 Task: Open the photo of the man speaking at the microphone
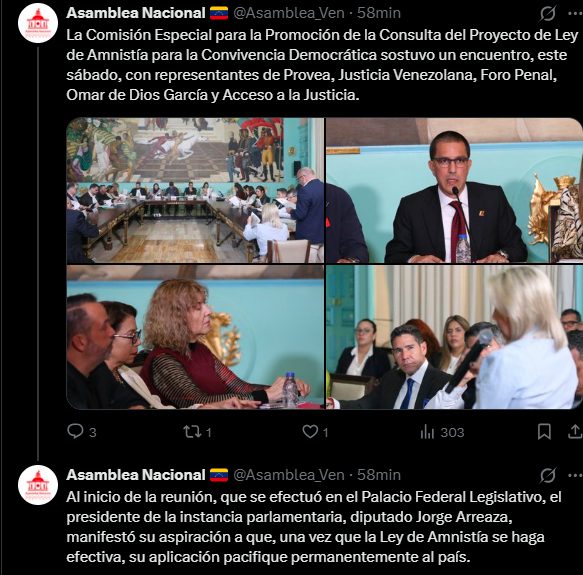[x=454, y=190]
